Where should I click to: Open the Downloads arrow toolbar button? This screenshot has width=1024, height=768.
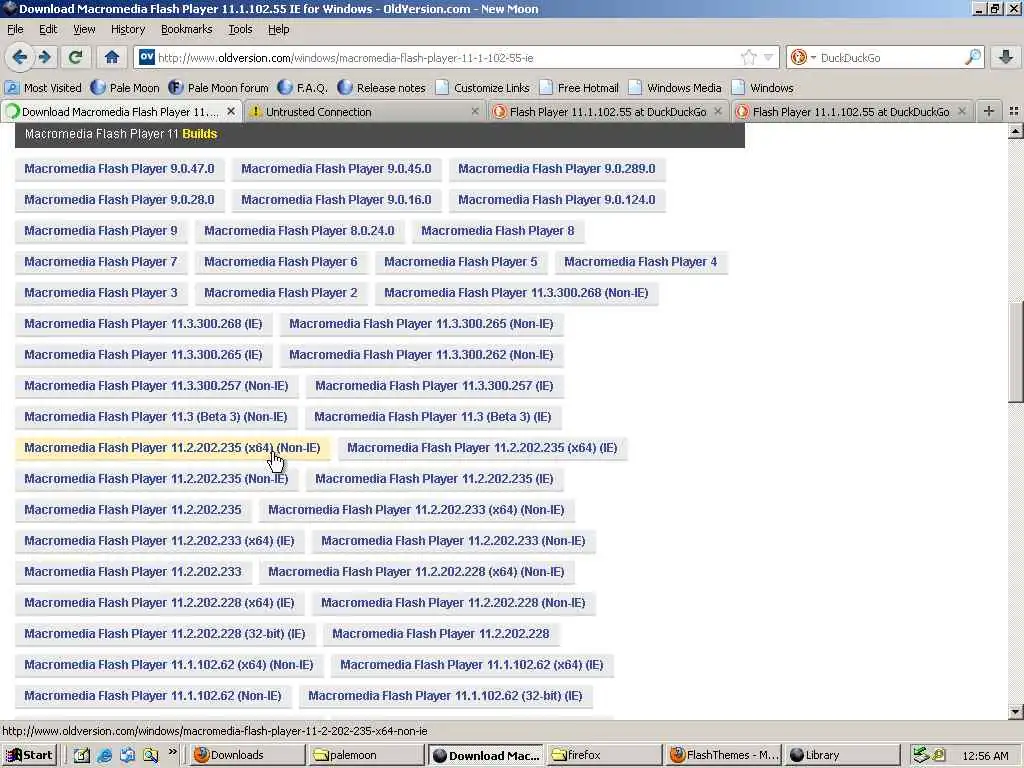click(x=1006, y=57)
